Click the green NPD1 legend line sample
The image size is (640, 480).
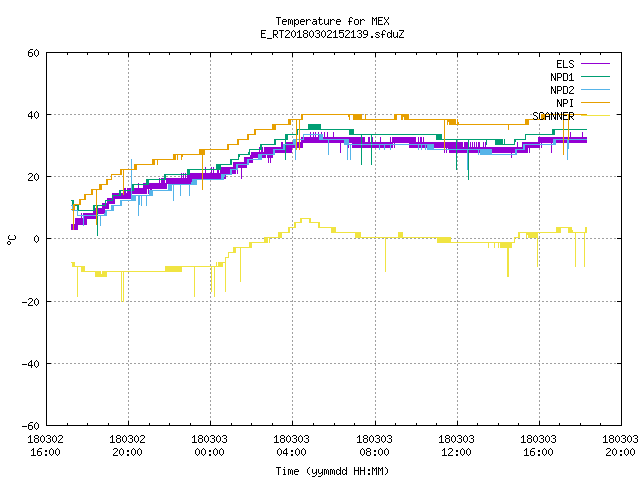coord(595,76)
